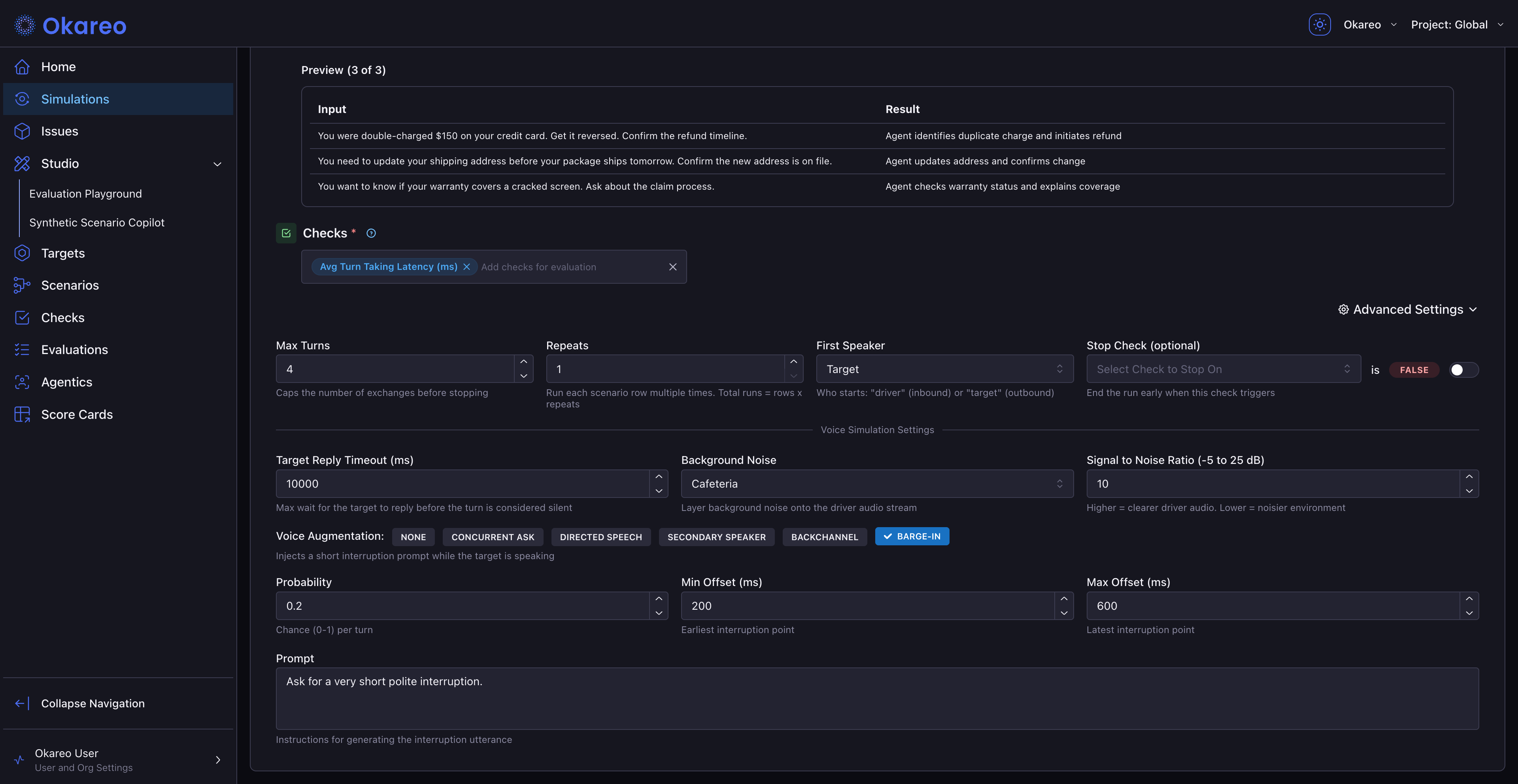Click the Simulations sidebar icon
This screenshot has height=784, width=1518.
[x=23, y=99]
